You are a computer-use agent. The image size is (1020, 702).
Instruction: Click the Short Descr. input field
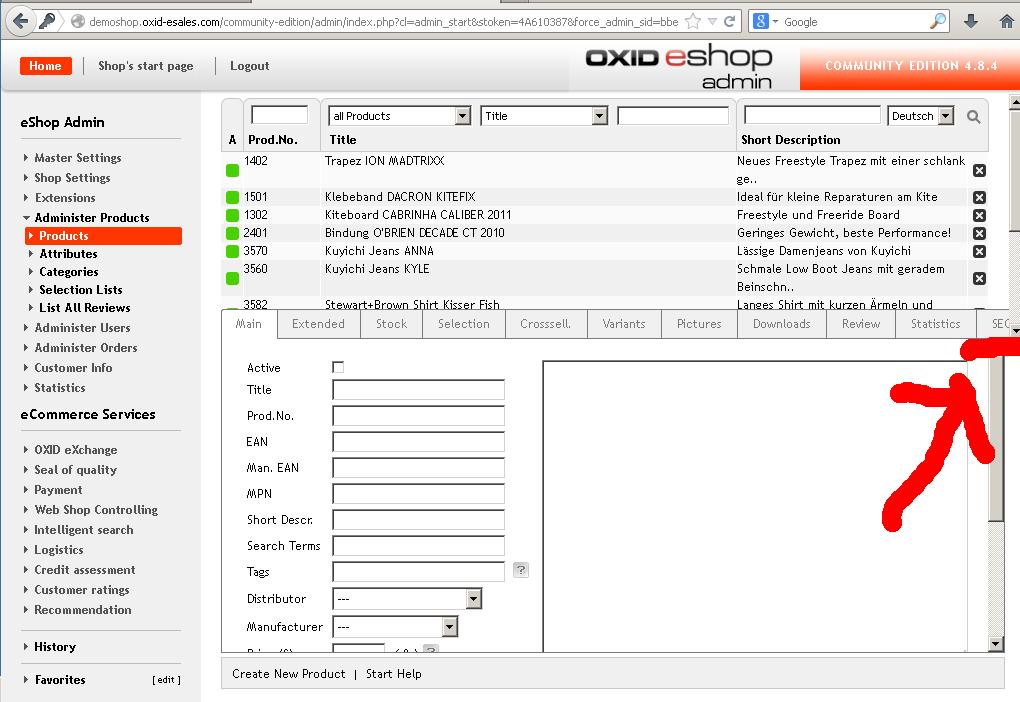click(x=418, y=520)
